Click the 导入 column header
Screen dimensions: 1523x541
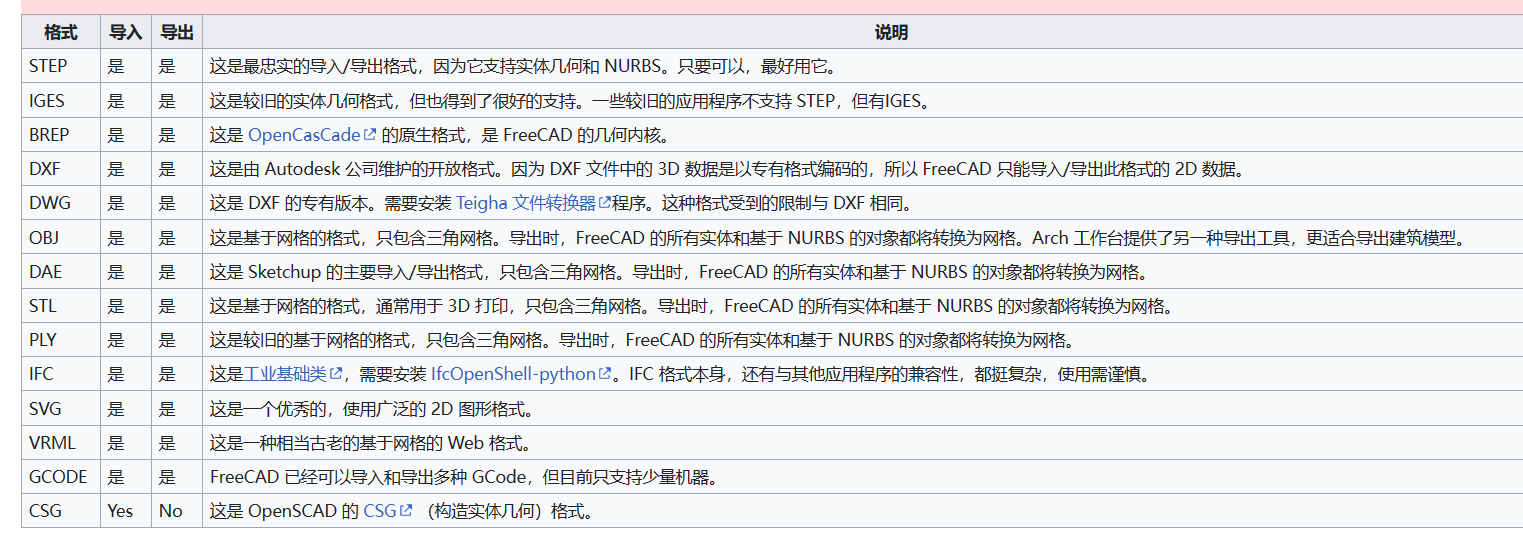pyautogui.click(x=125, y=32)
